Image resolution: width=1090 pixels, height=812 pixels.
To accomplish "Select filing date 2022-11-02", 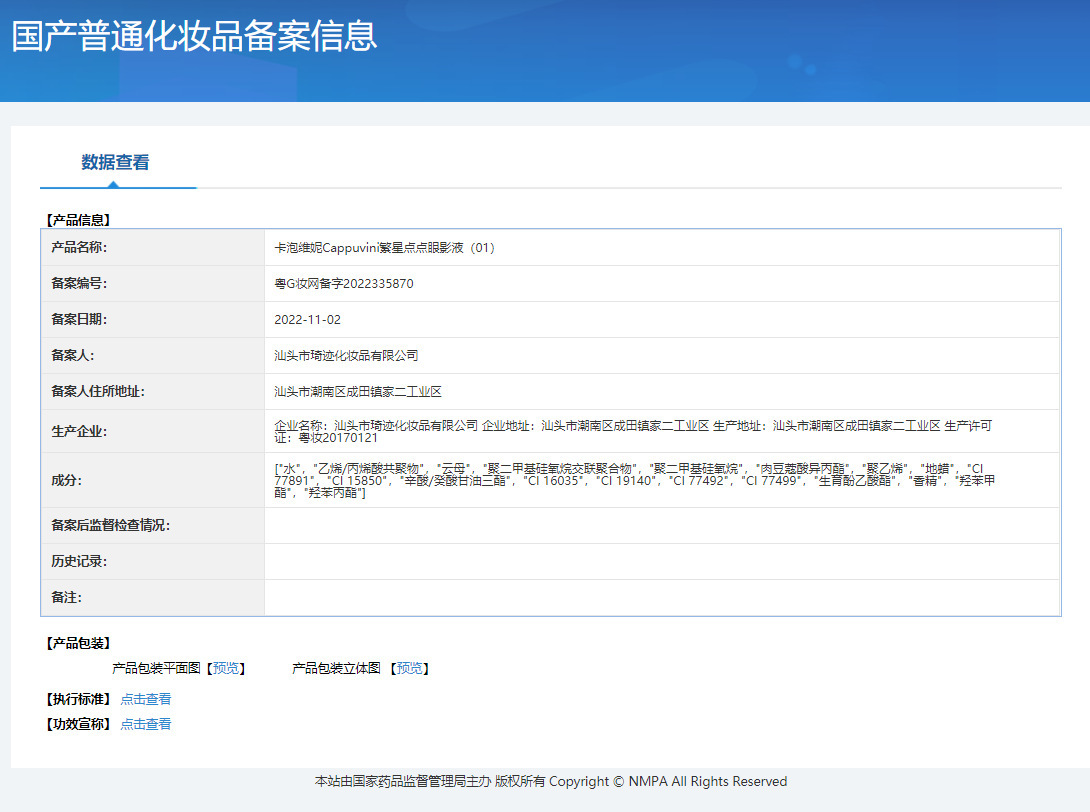I will pos(307,320).
